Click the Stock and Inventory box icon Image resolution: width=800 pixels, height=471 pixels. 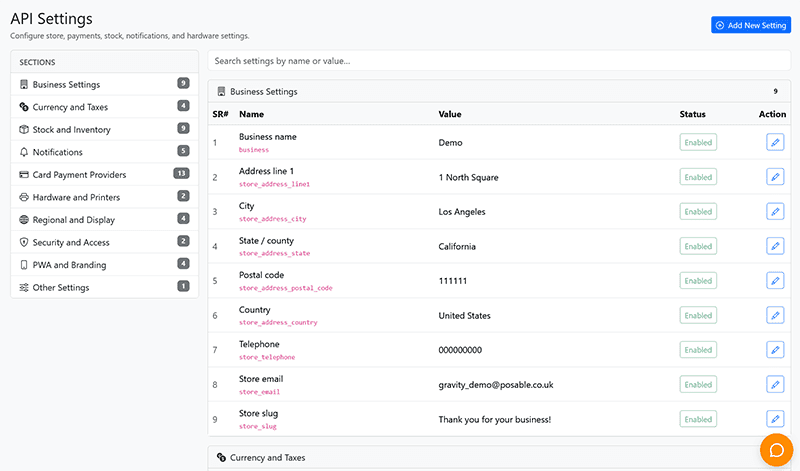[x=24, y=130]
